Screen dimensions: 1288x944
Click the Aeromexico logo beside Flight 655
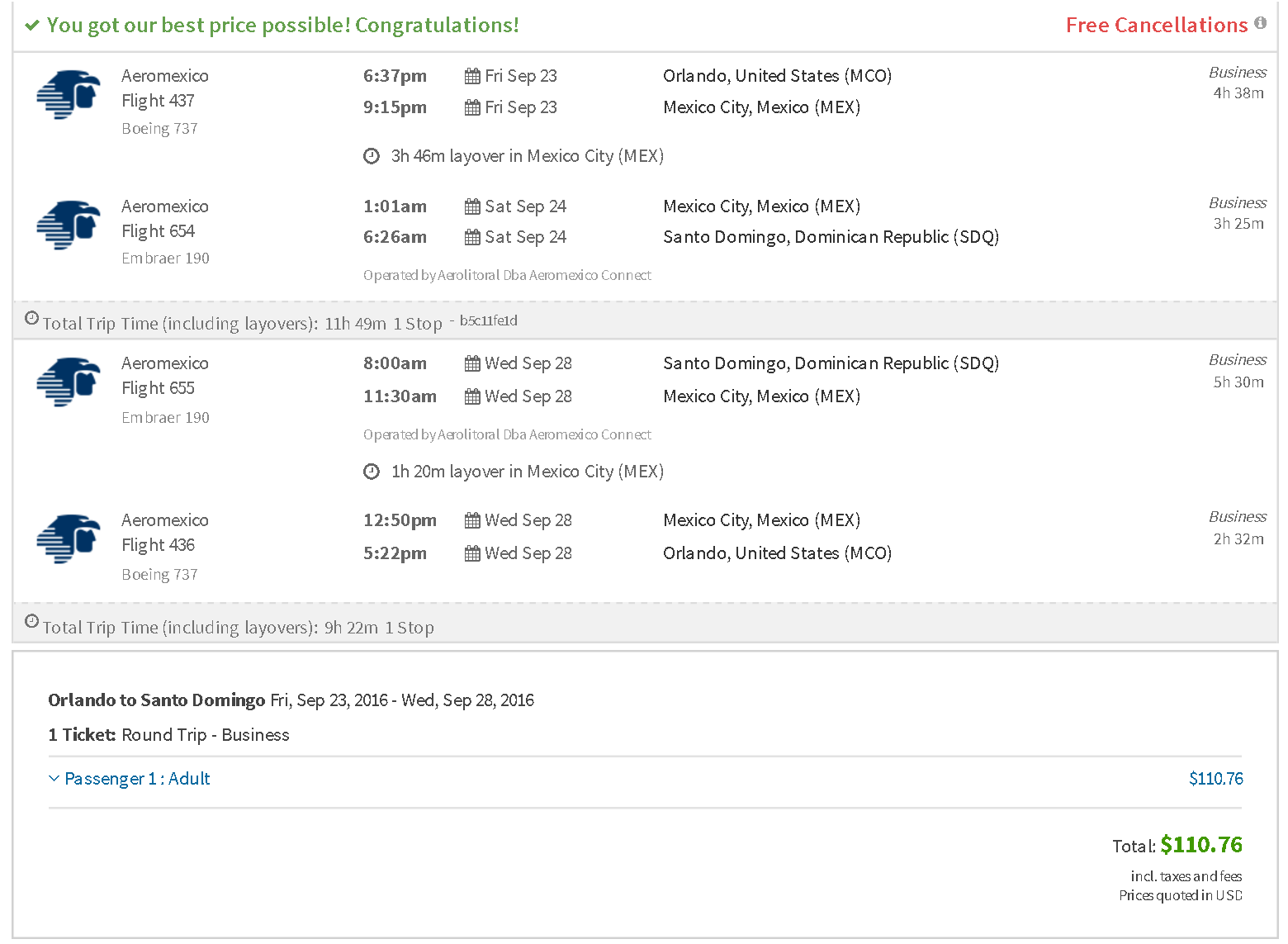point(69,382)
